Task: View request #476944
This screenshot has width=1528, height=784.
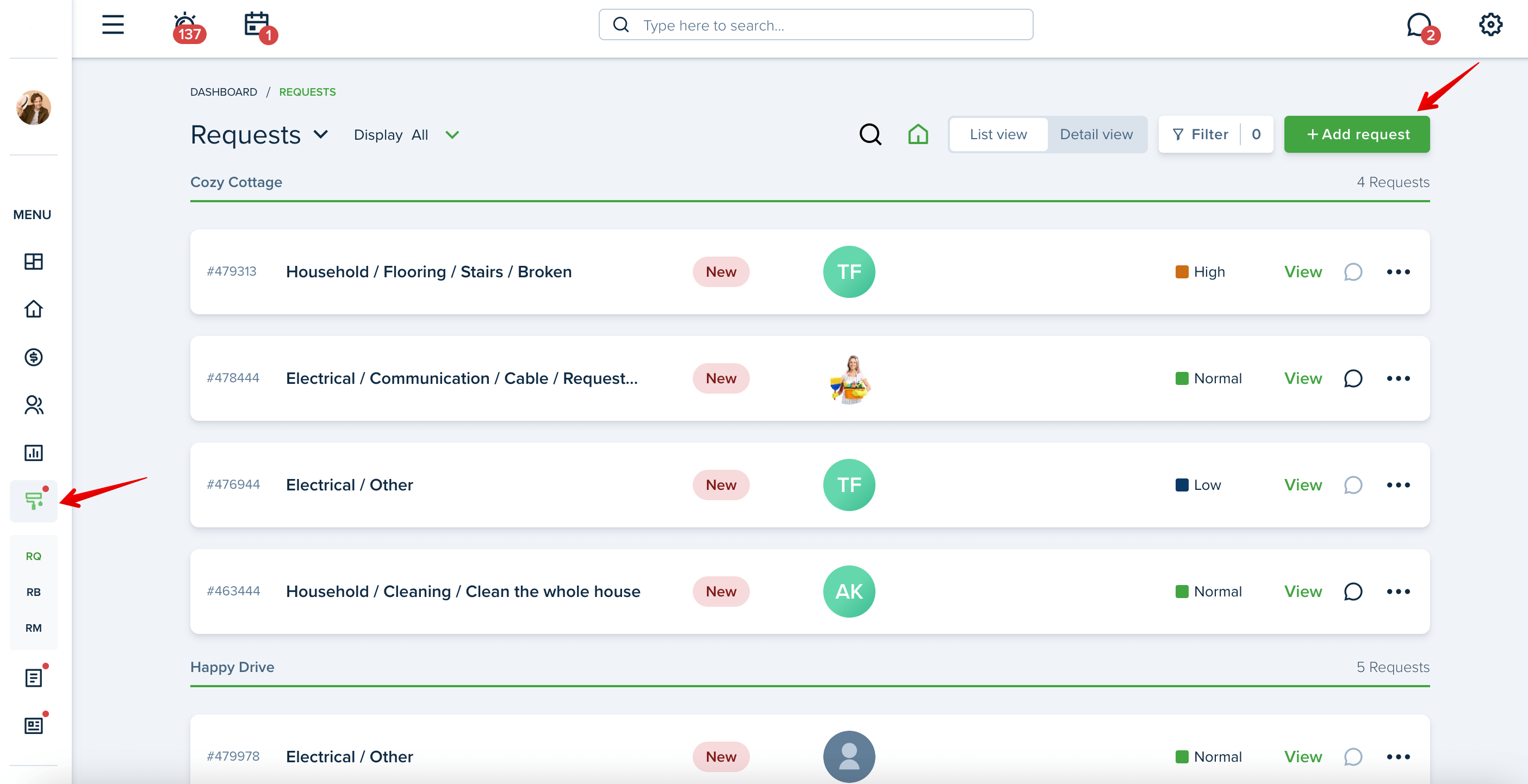Action: 1302,485
